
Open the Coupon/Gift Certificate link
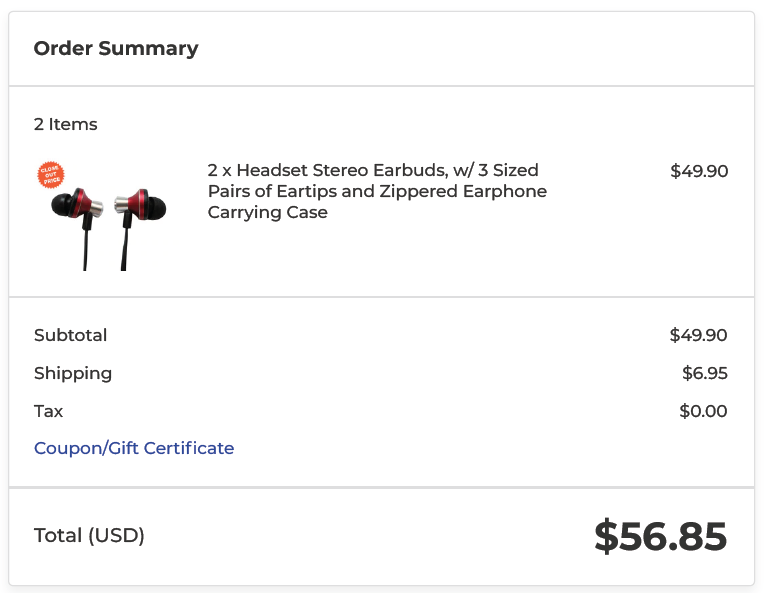click(x=134, y=448)
